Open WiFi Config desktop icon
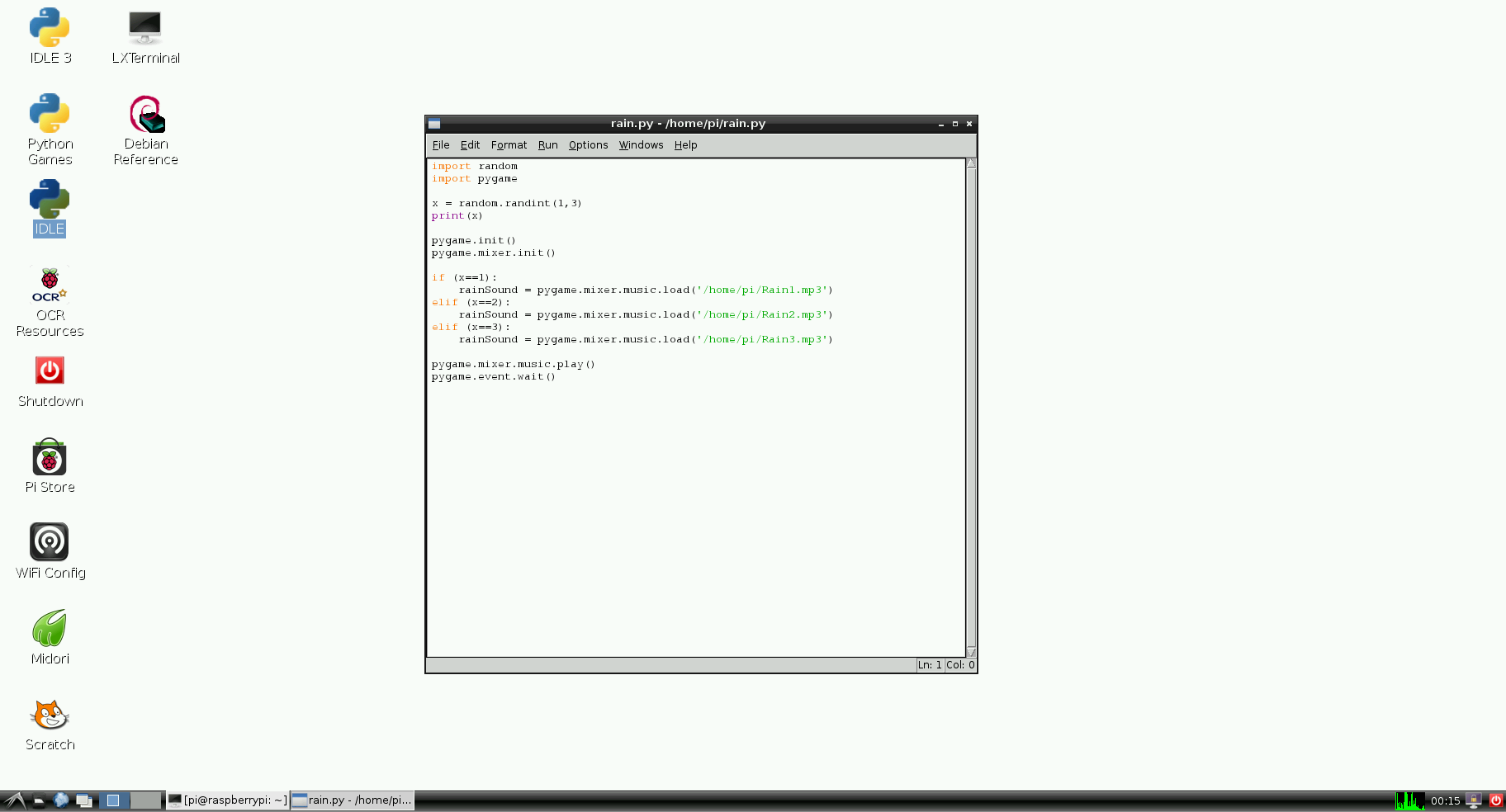Image resolution: width=1506 pixels, height=812 pixels. coord(50,551)
